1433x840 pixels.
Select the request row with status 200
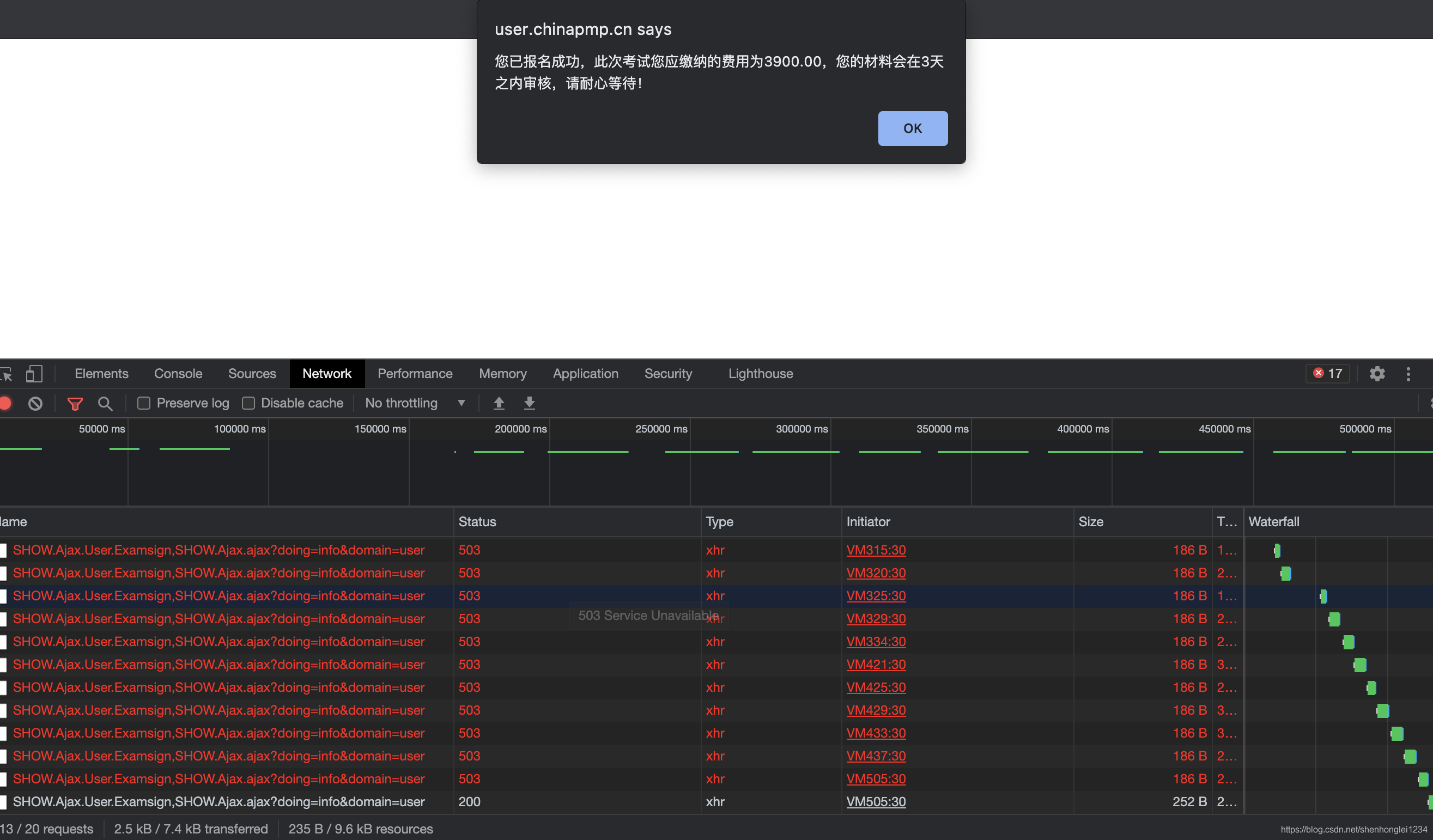(x=716, y=802)
